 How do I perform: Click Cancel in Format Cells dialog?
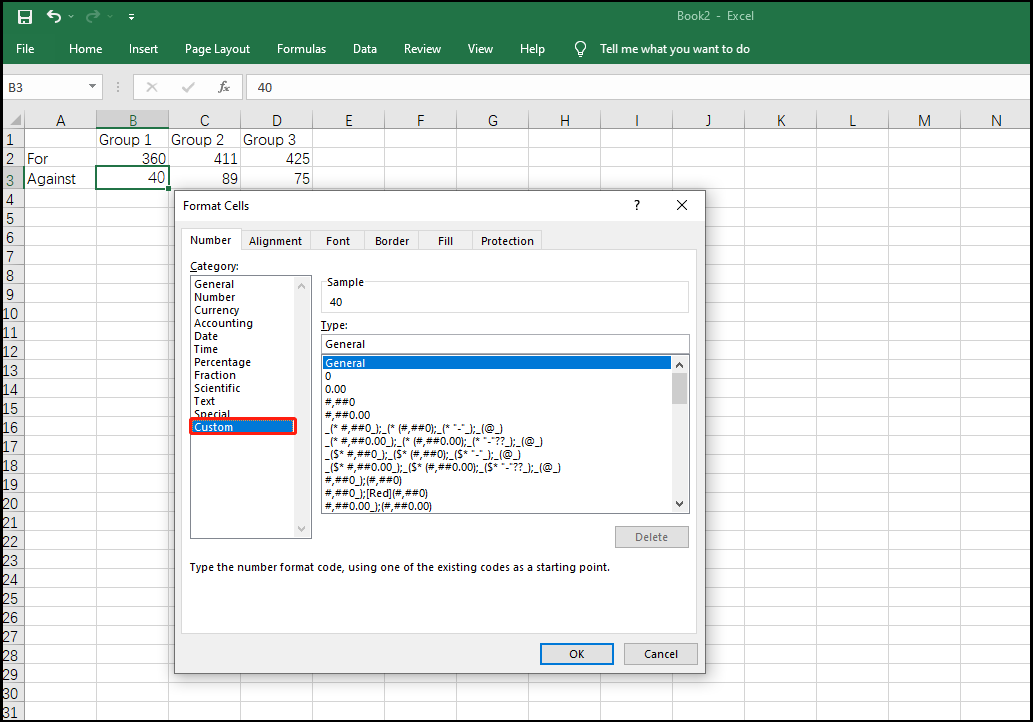[x=661, y=653]
